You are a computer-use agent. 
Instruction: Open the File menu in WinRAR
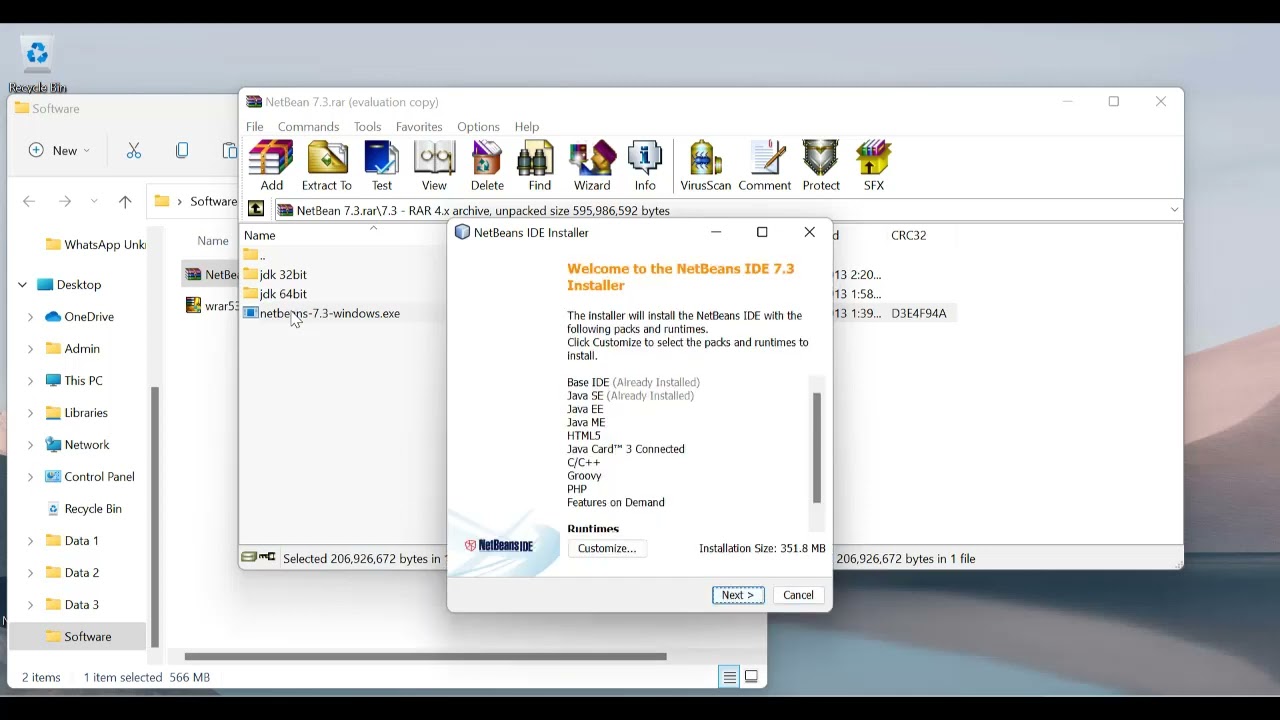255,127
